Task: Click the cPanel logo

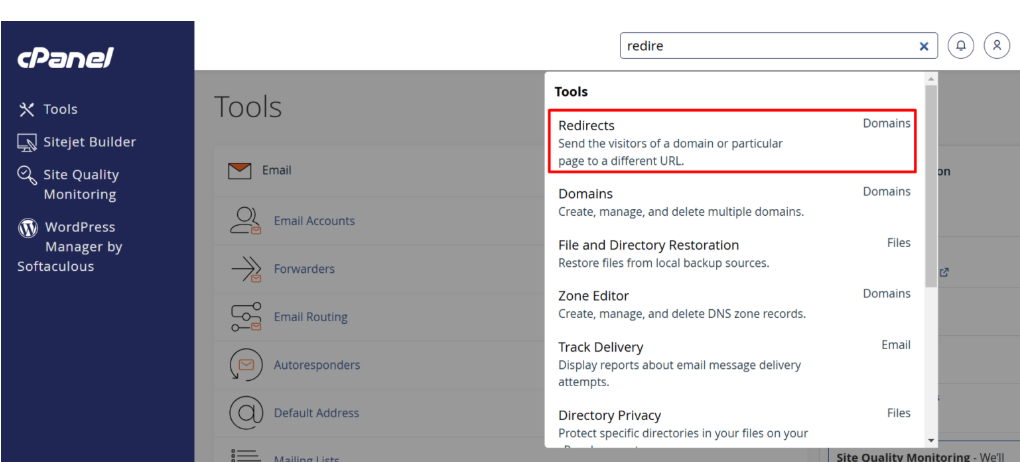Action: 65,58
